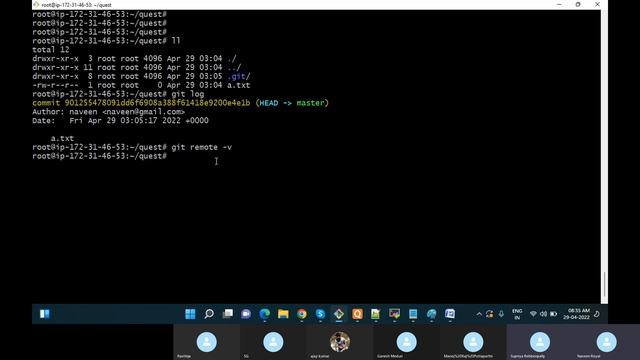The height and width of the screenshot is (360, 640).
Task: Toggle focus assist moon icon
Action: pos(597,314)
